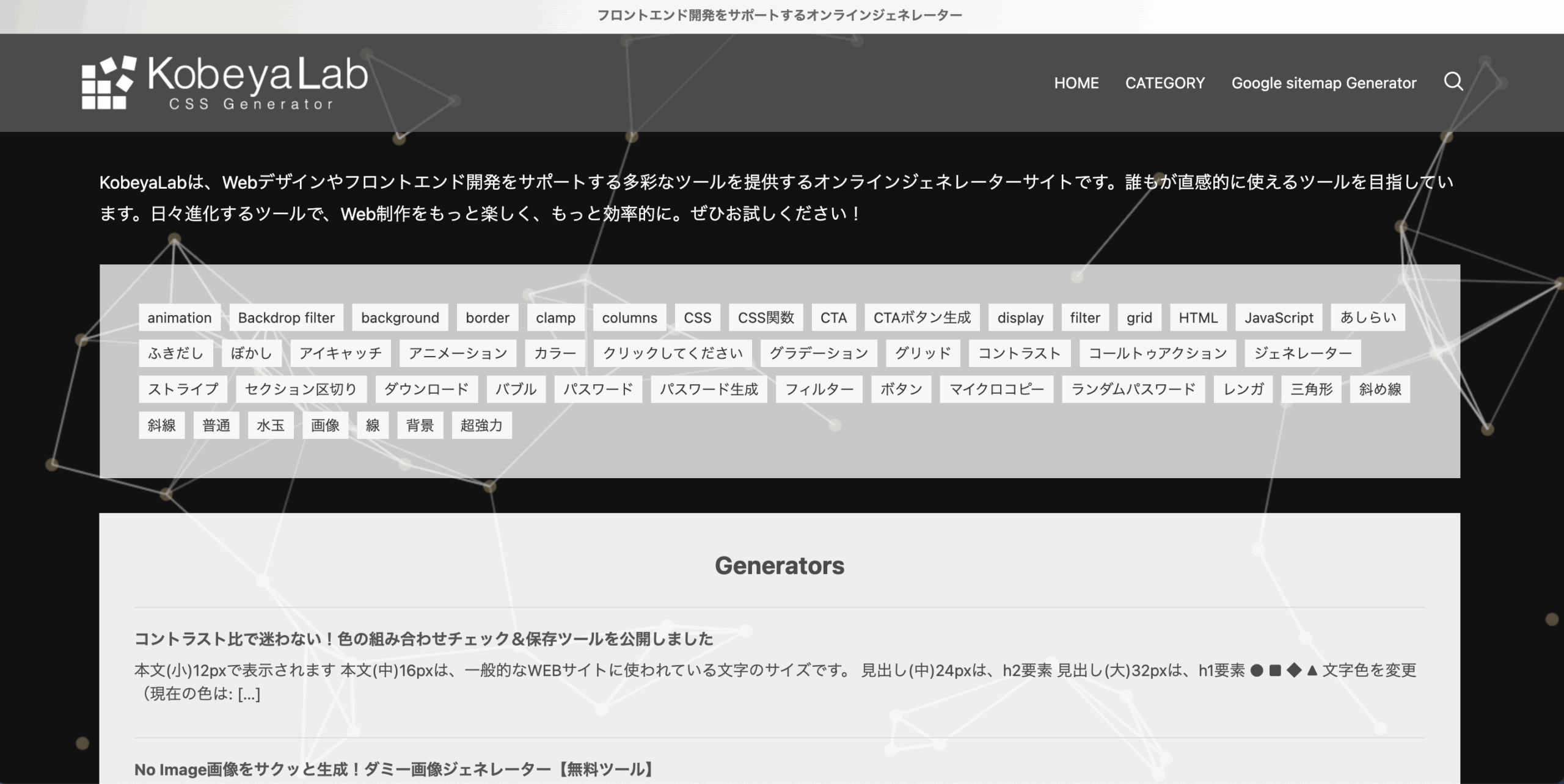Click the KobeyaLab logo icon

pyautogui.click(x=108, y=81)
